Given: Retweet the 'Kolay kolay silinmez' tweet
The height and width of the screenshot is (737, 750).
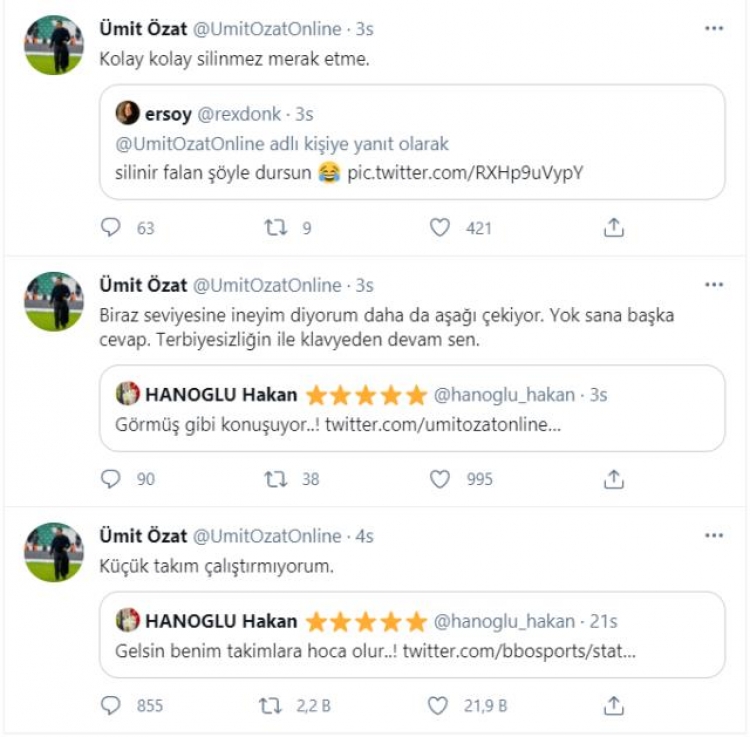Looking at the screenshot, I should pyautogui.click(x=274, y=228).
